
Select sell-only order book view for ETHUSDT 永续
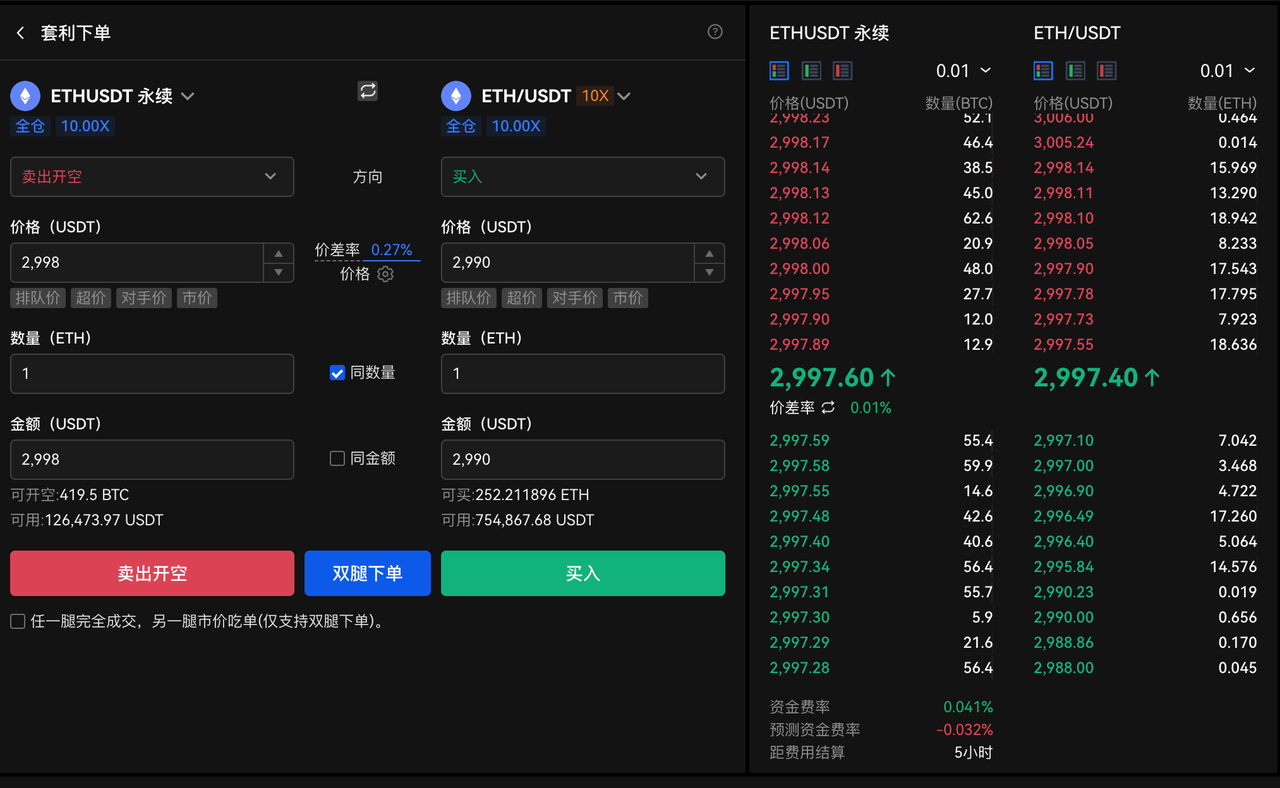[843, 70]
